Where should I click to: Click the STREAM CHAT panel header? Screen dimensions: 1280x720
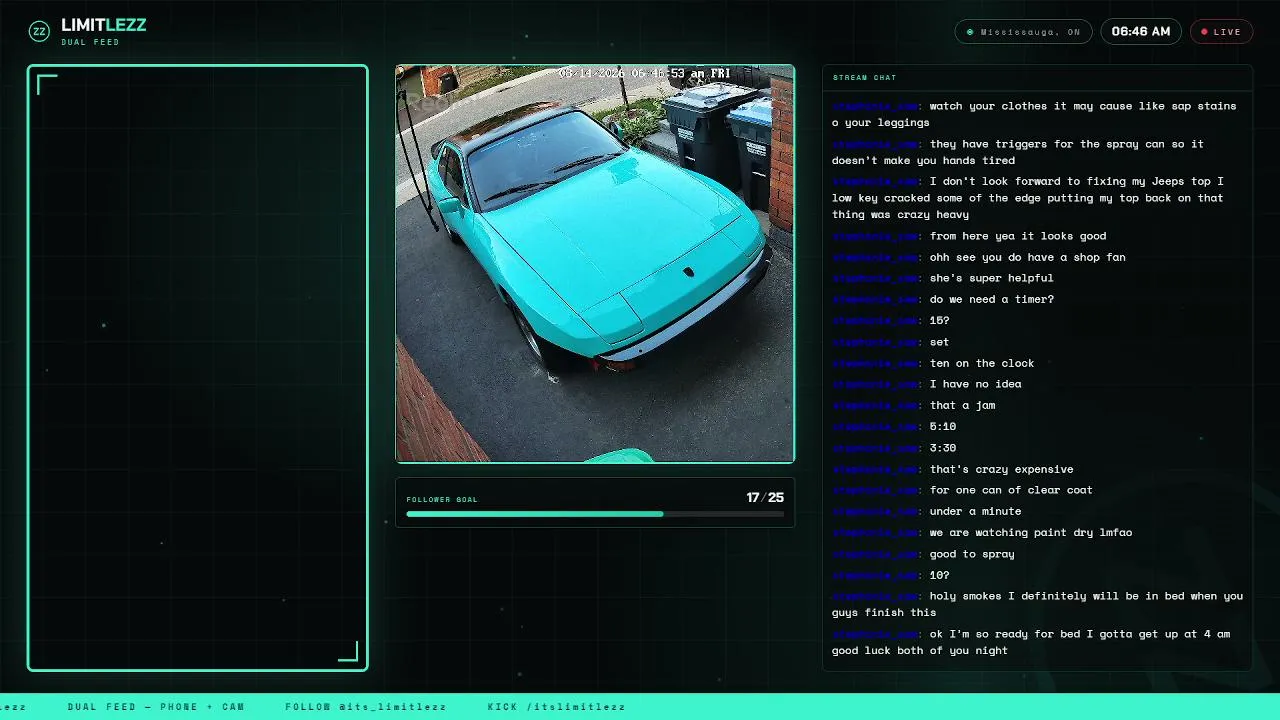(x=1037, y=77)
